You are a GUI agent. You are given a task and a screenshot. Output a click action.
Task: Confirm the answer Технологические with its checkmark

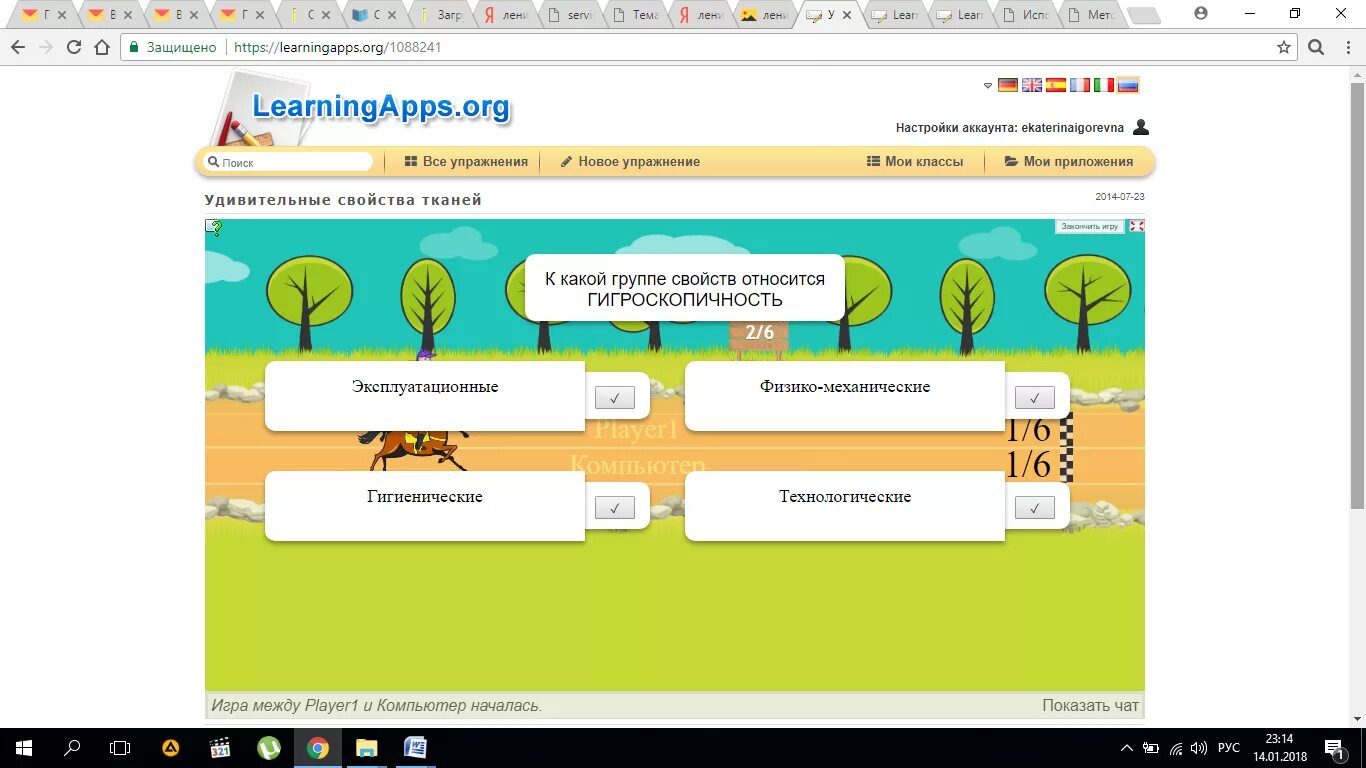click(1034, 508)
